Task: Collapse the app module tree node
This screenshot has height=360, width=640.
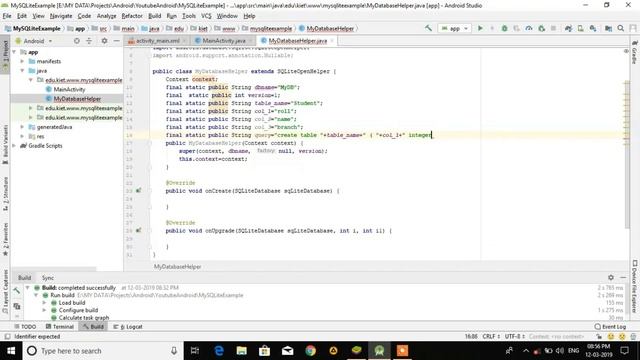Action: (x=15, y=52)
